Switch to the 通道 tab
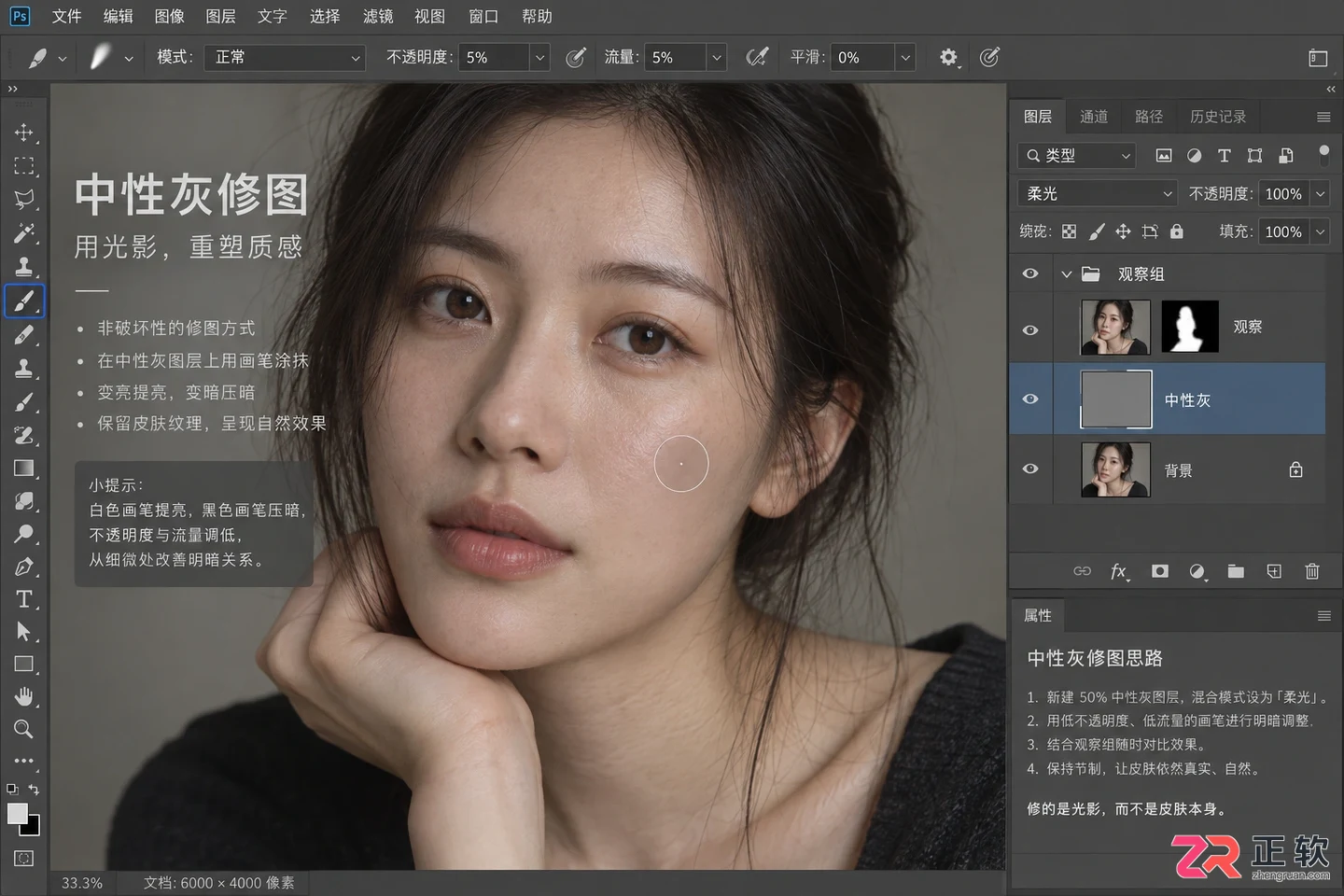Image resolution: width=1344 pixels, height=896 pixels. (x=1094, y=117)
